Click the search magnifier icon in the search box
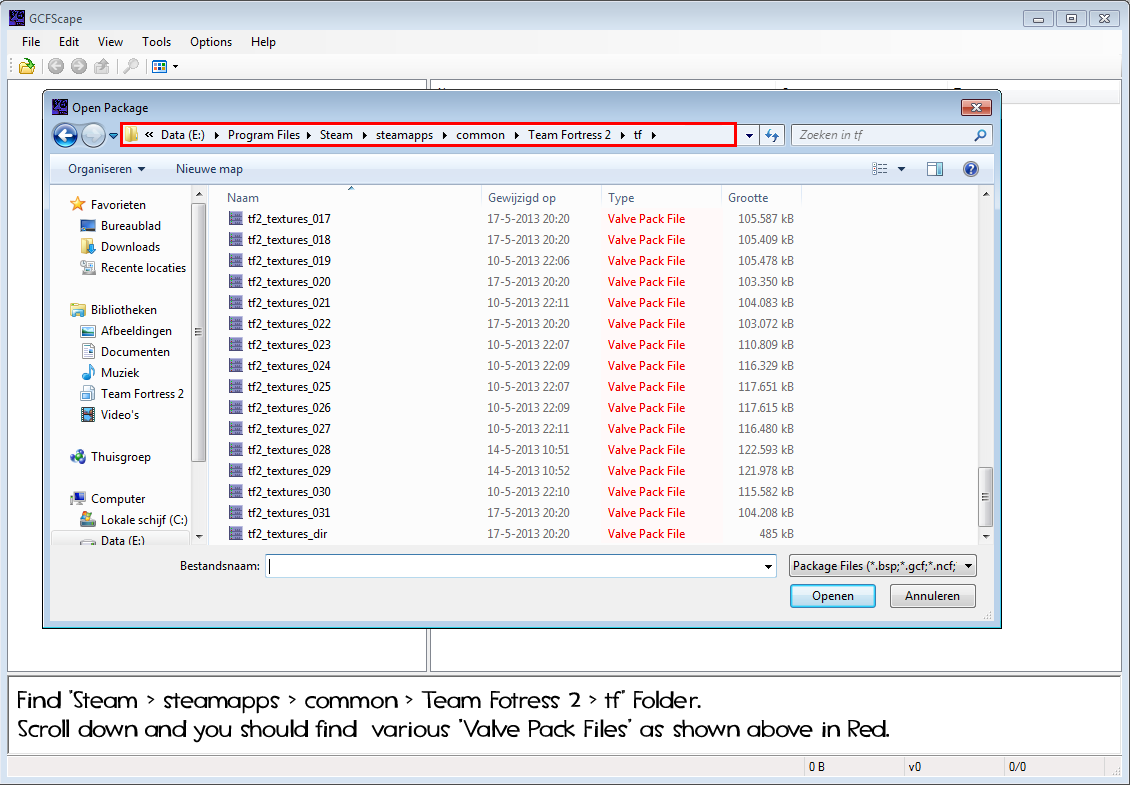The height and width of the screenshot is (785, 1130). (x=979, y=135)
